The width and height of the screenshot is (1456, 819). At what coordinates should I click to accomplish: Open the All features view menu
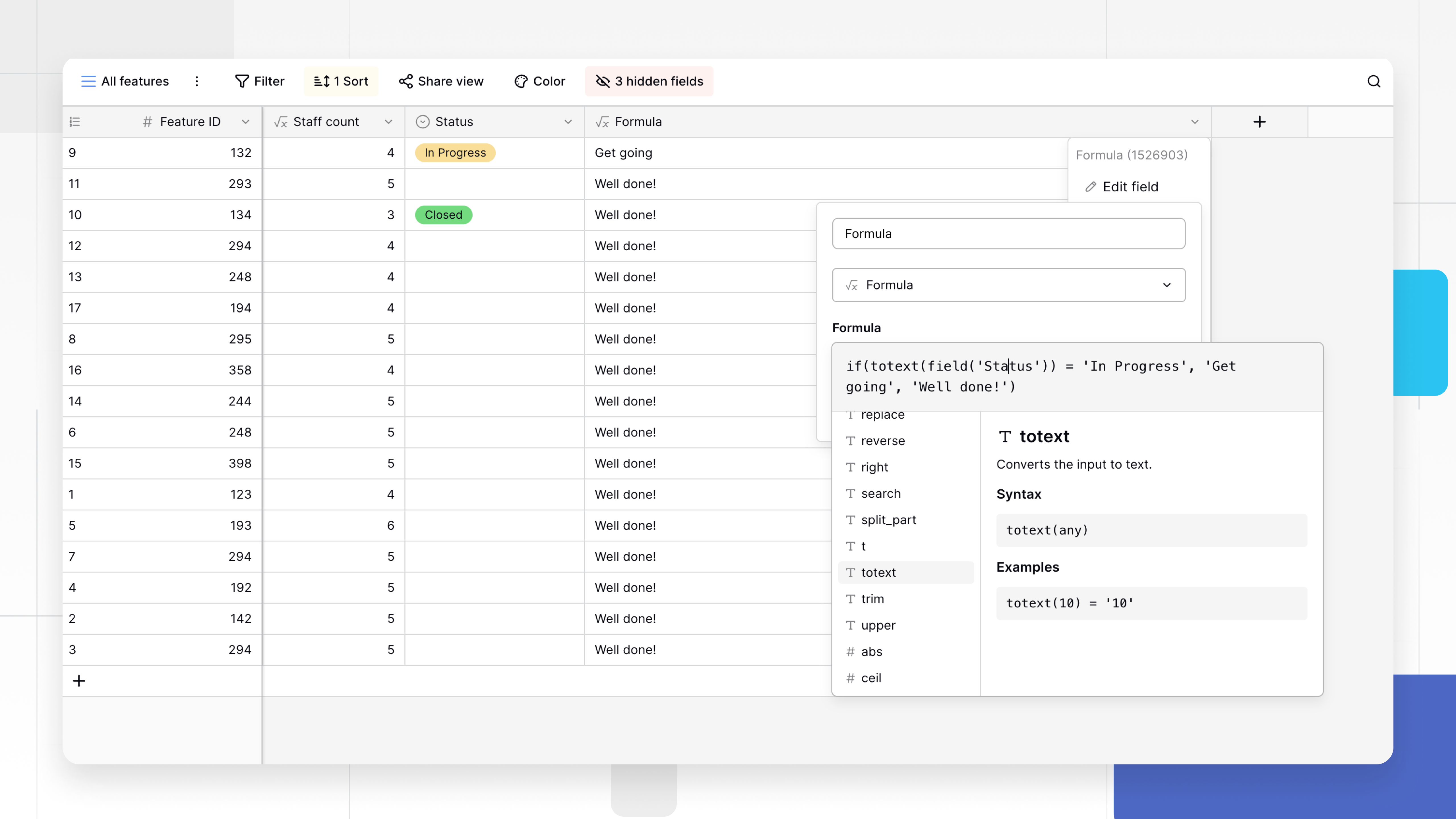[x=125, y=81]
